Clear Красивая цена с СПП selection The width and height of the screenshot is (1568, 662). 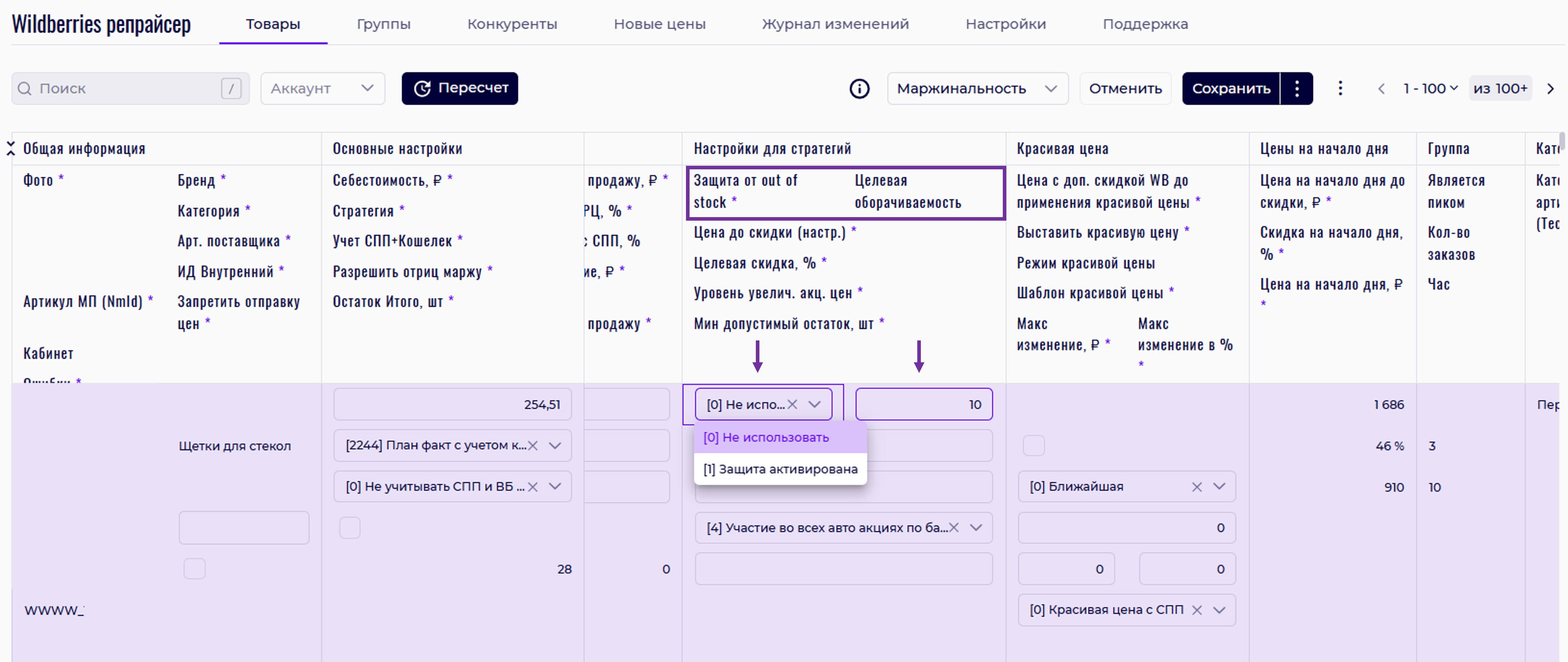coord(1196,610)
